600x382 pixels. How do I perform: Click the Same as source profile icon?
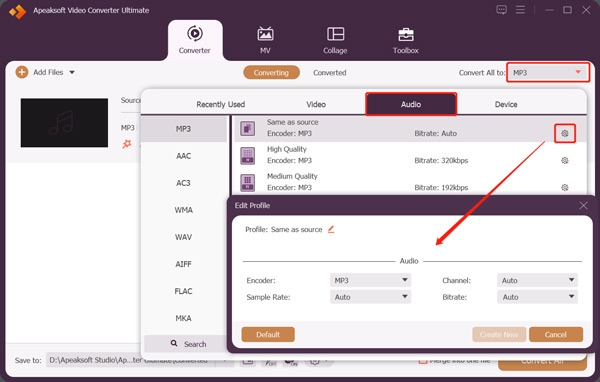click(248, 128)
